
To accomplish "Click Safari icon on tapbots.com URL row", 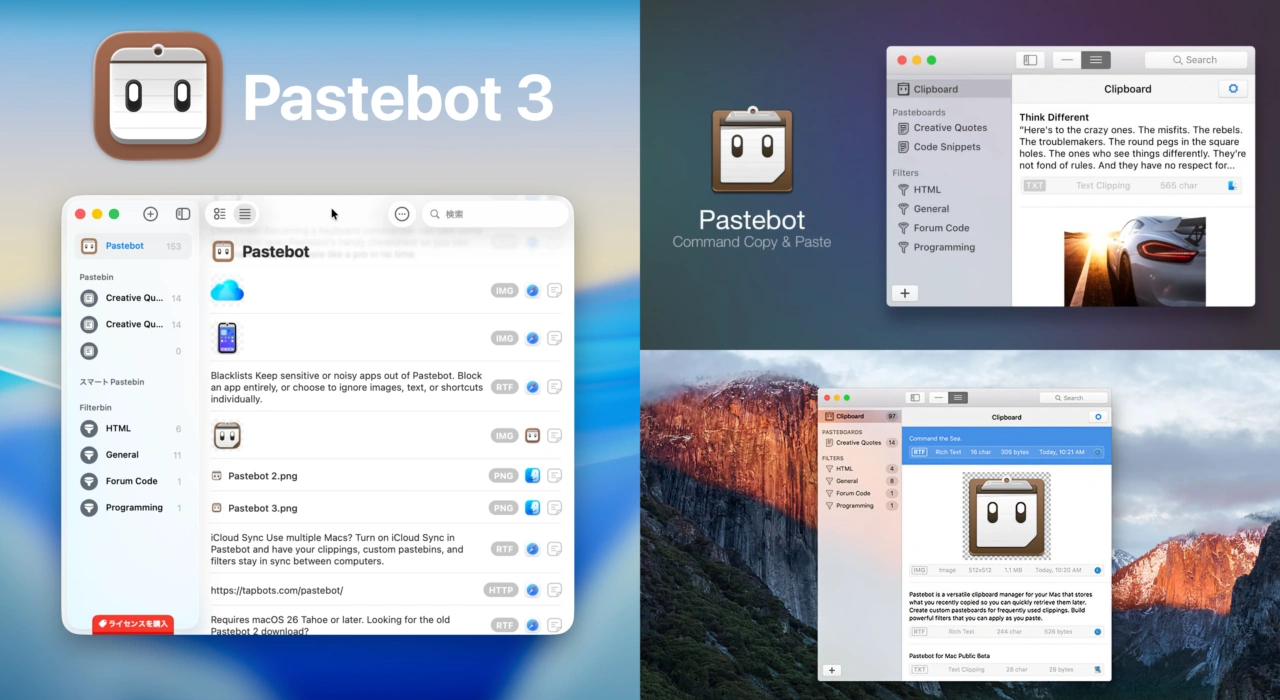I will (532, 590).
